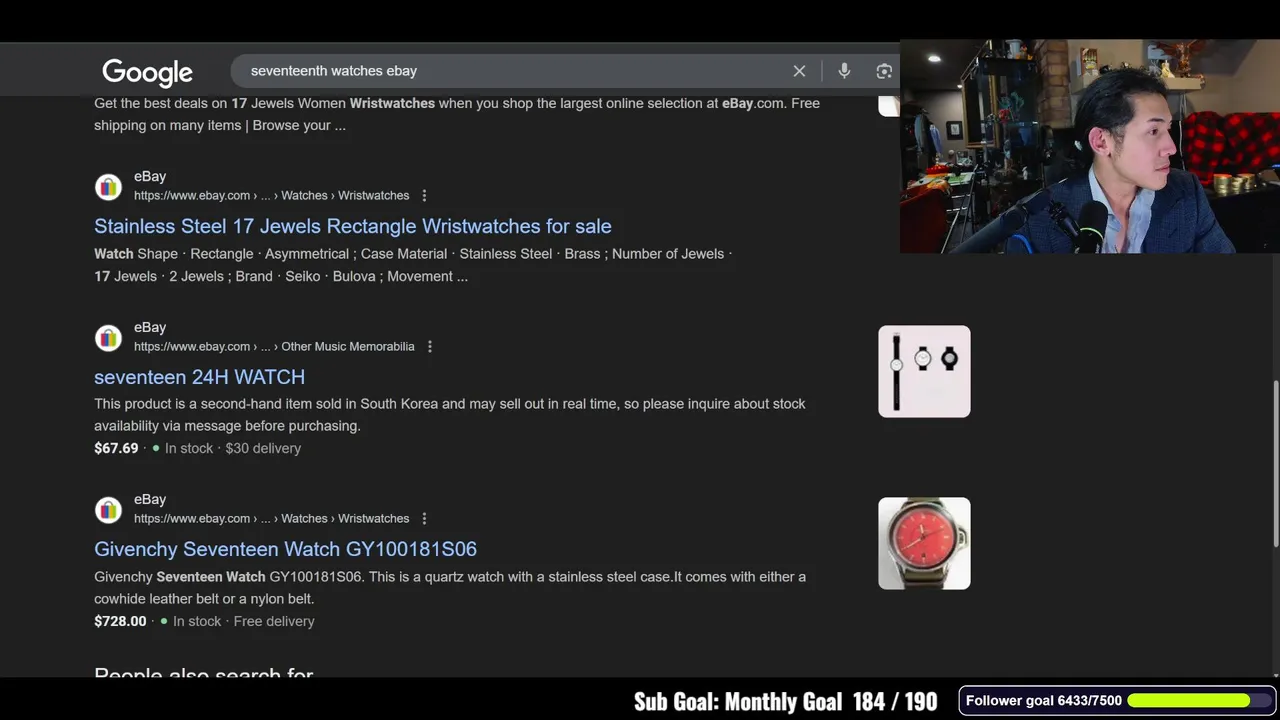Open more options for Givenchy watch result
The height and width of the screenshot is (720, 1280).
tap(424, 519)
